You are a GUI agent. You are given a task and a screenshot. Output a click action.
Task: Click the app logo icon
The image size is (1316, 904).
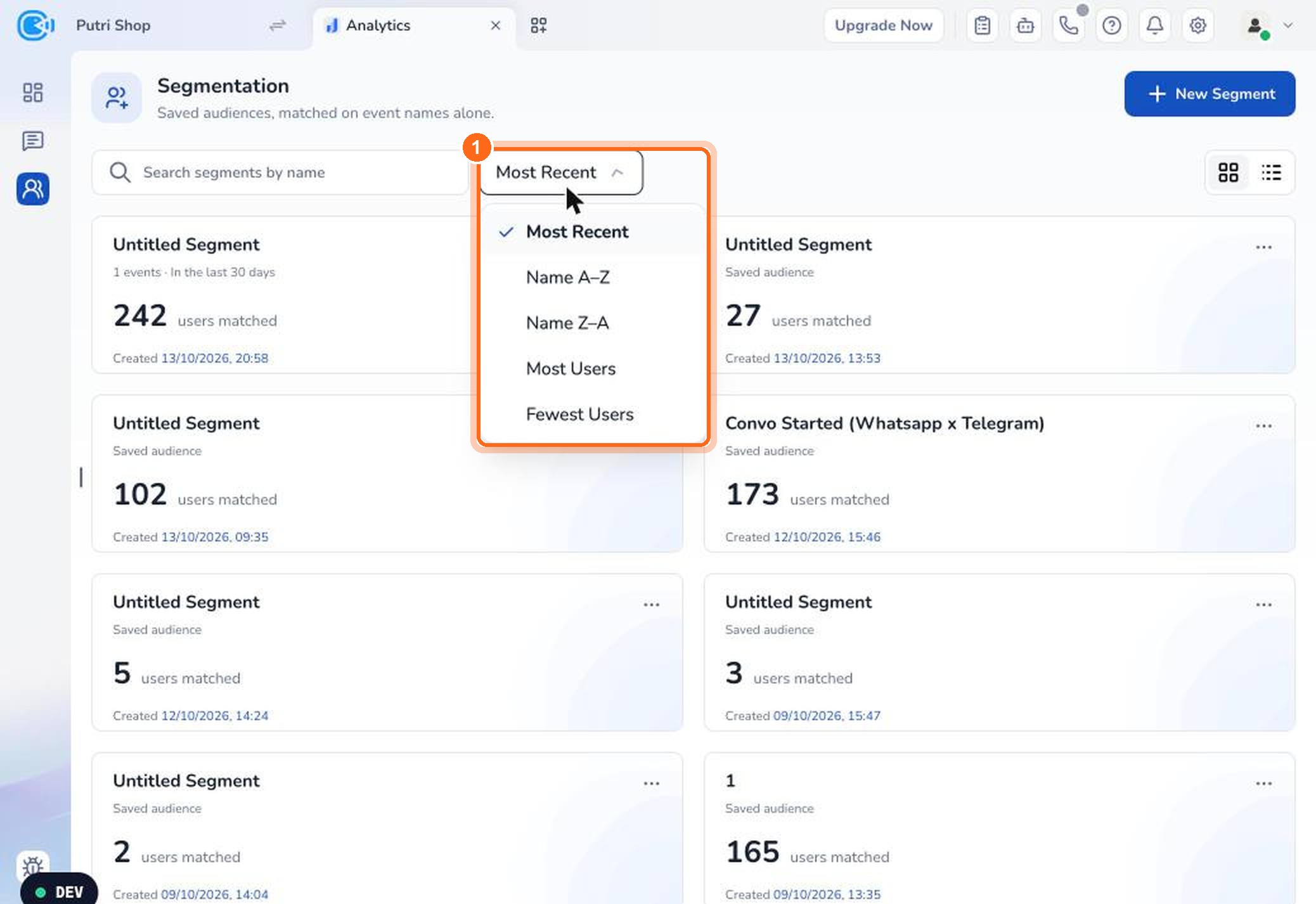tap(35, 25)
